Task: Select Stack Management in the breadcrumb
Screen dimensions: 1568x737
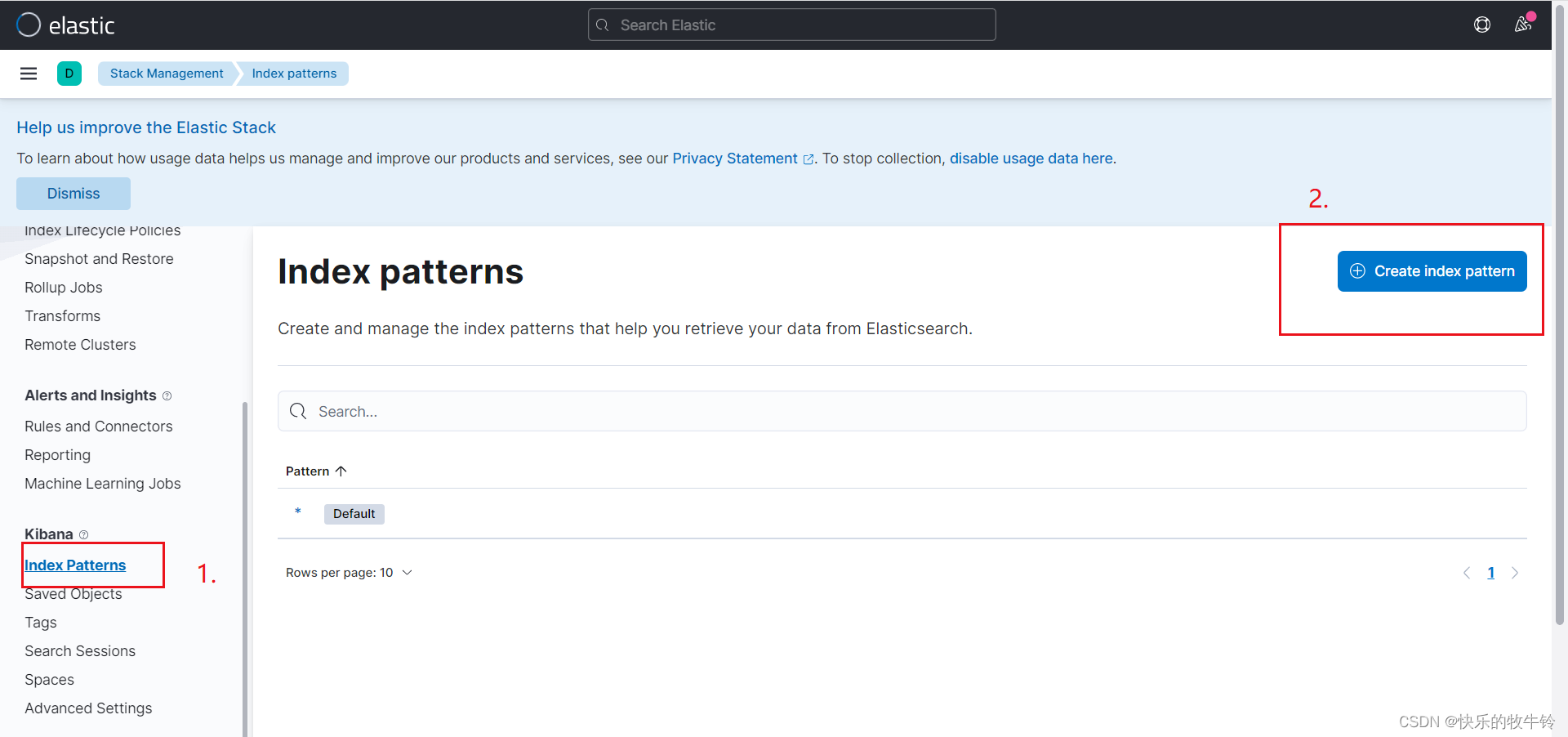Action: tap(167, 73)
